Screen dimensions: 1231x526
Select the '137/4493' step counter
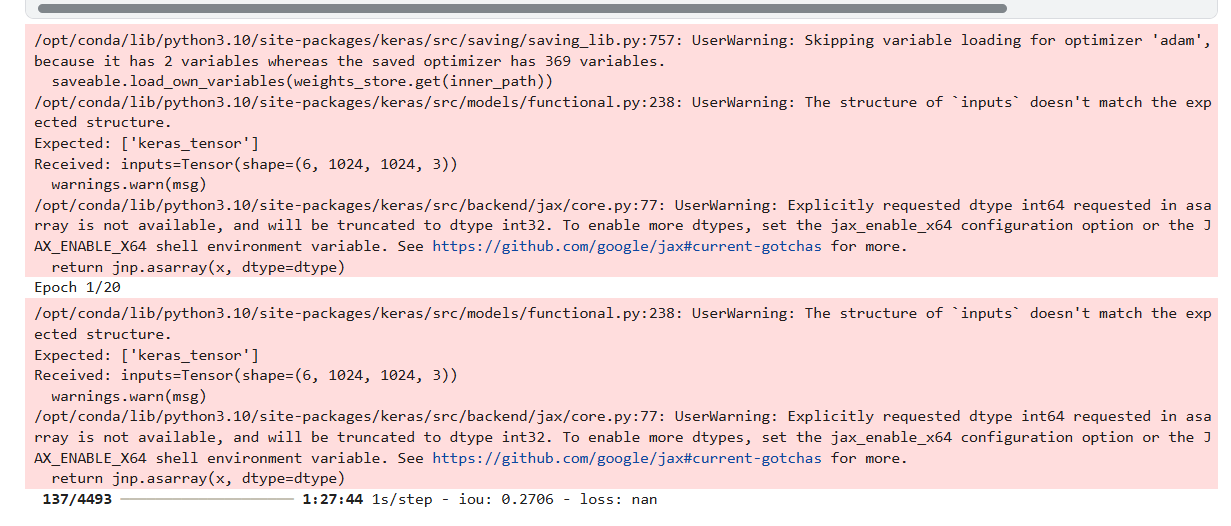point(78,499)
